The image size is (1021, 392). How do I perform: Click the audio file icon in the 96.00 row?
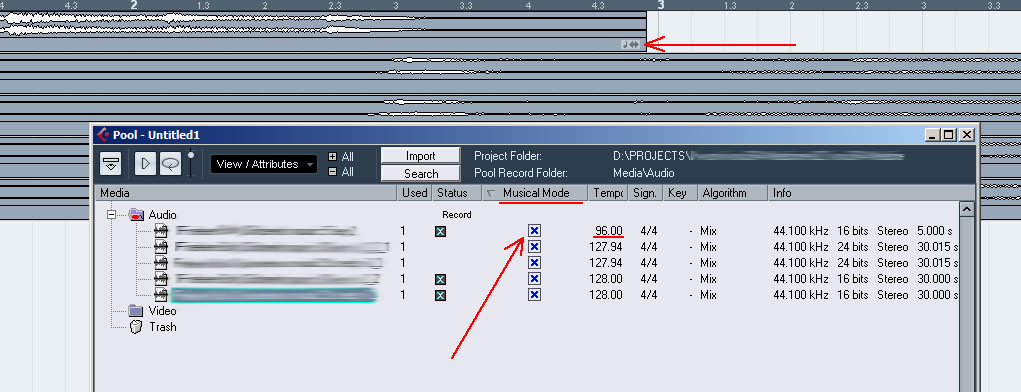coord(161,231)
